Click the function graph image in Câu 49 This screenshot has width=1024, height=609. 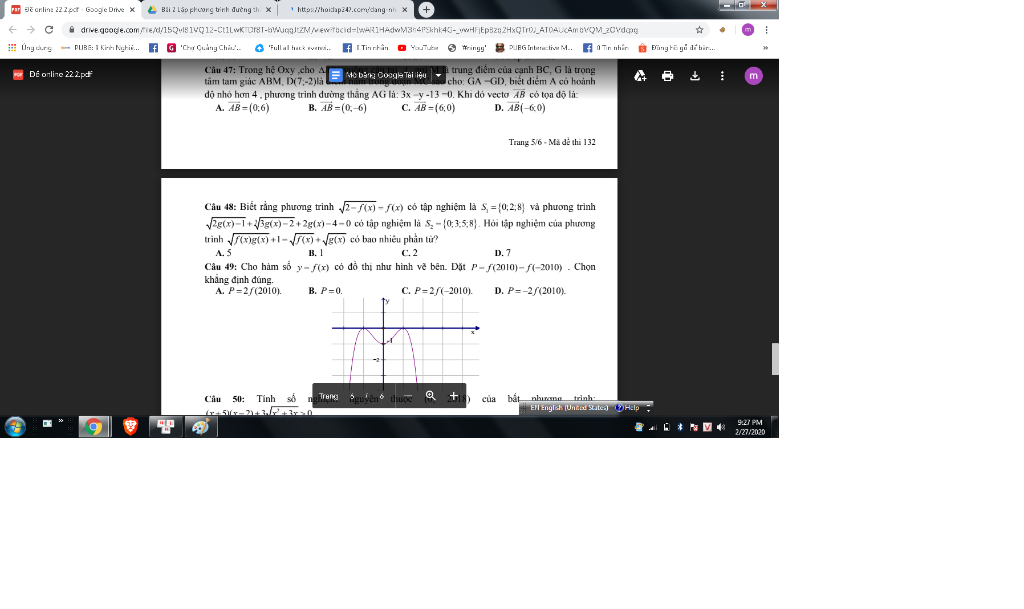coord(405,343)
